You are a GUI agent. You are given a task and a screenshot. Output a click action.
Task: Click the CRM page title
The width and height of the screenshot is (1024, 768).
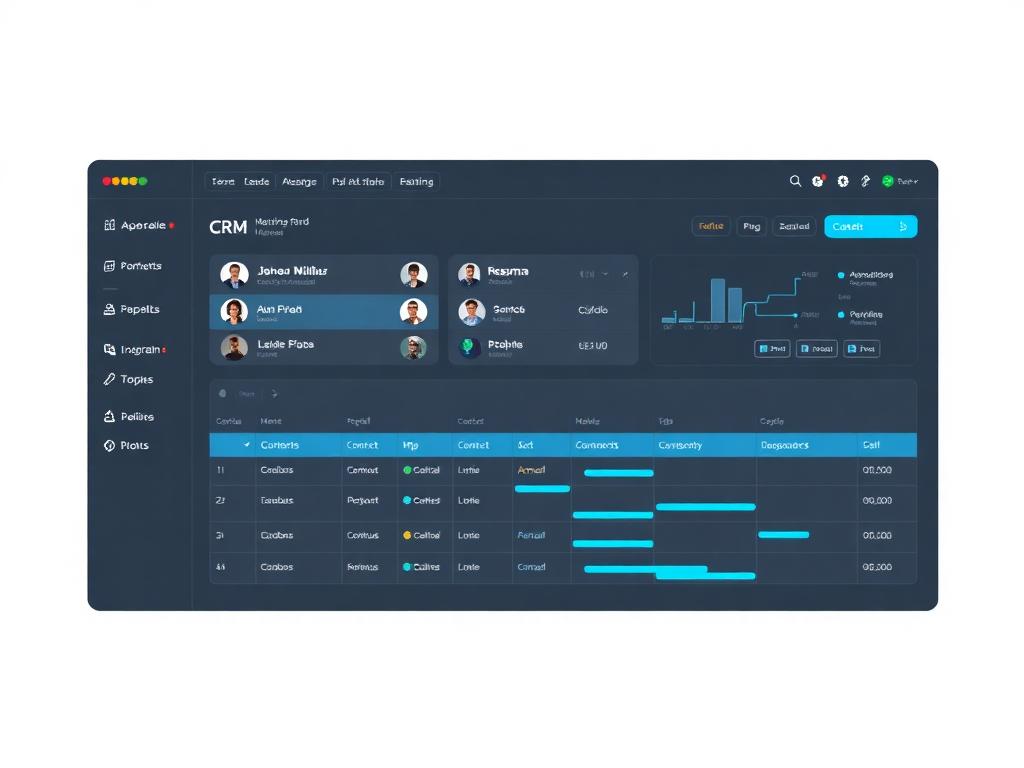(x=228, y=227)
